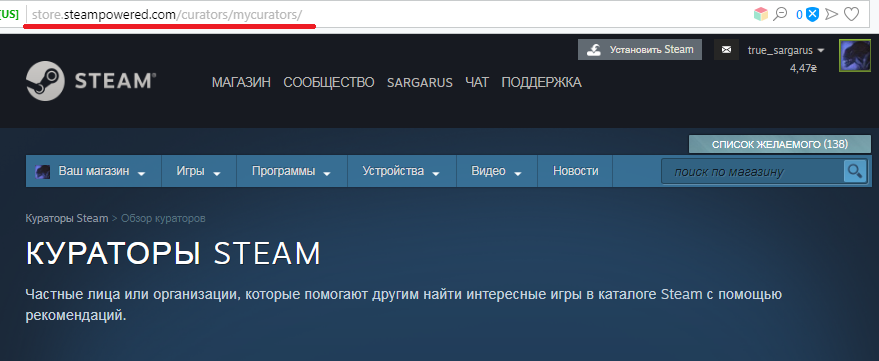Click the Установить Steam download icon

(x=594, y=50)
